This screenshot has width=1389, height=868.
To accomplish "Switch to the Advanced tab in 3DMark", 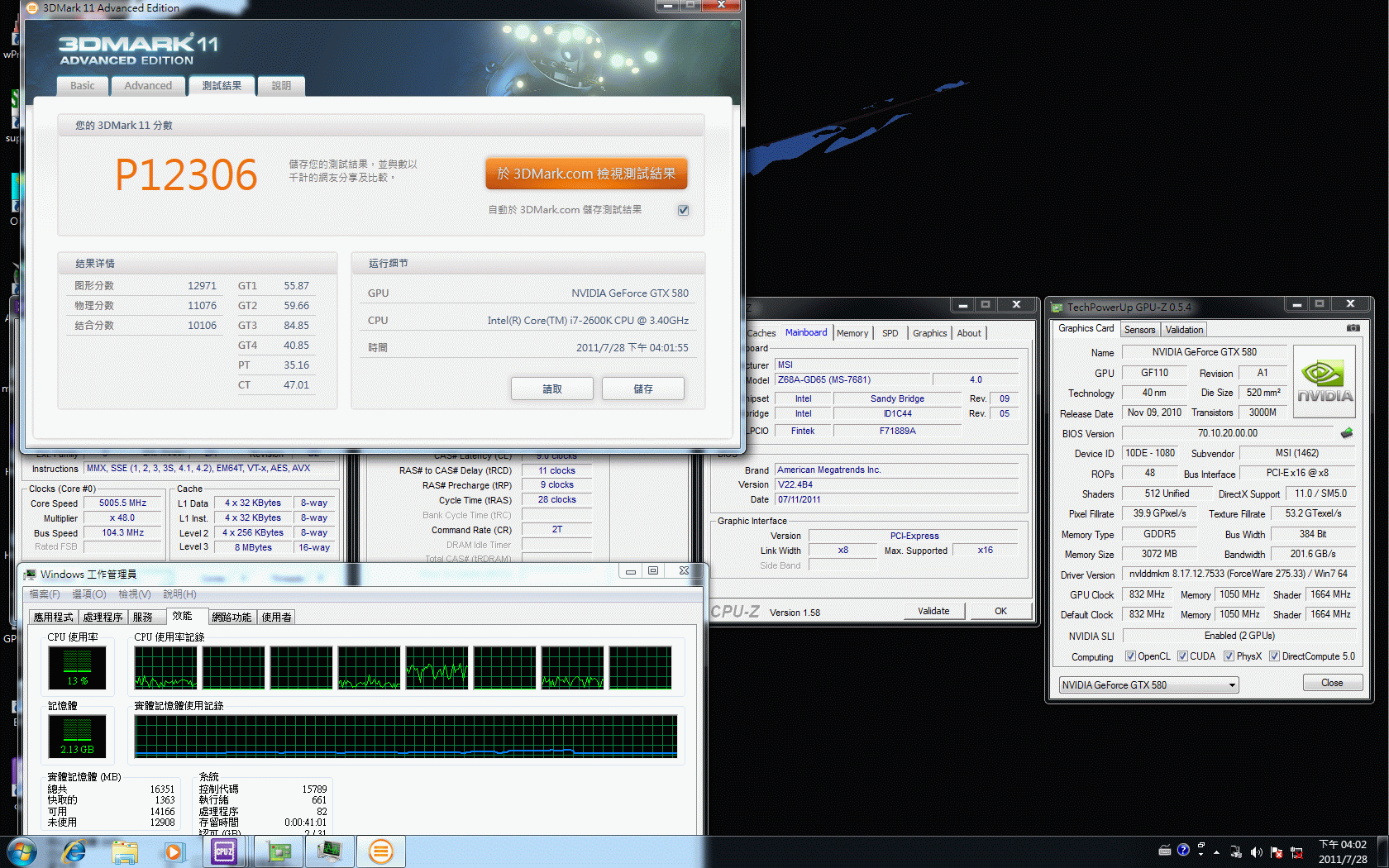I will 148,86.
